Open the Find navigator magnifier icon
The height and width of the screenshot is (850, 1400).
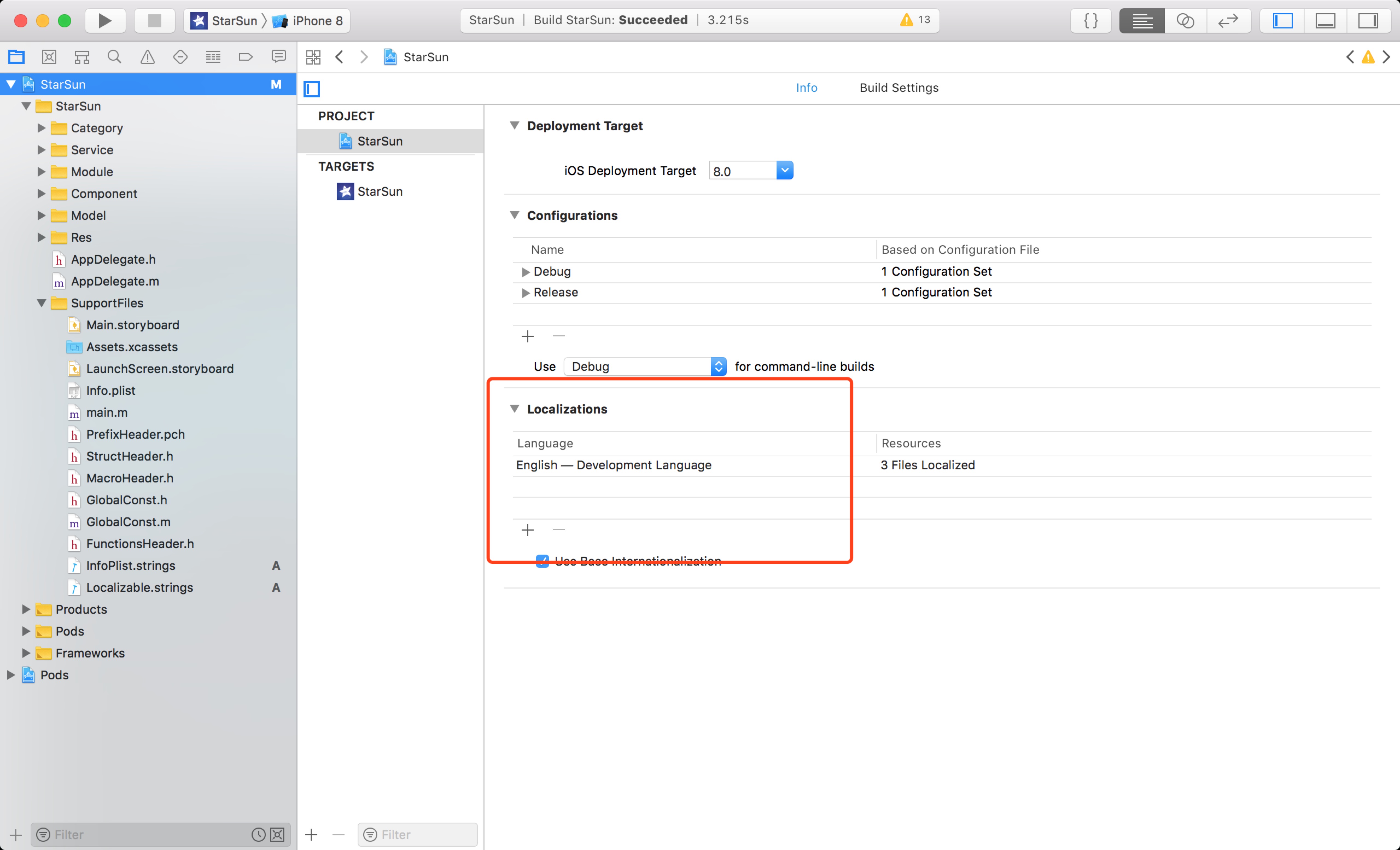(x=114, y=57)
